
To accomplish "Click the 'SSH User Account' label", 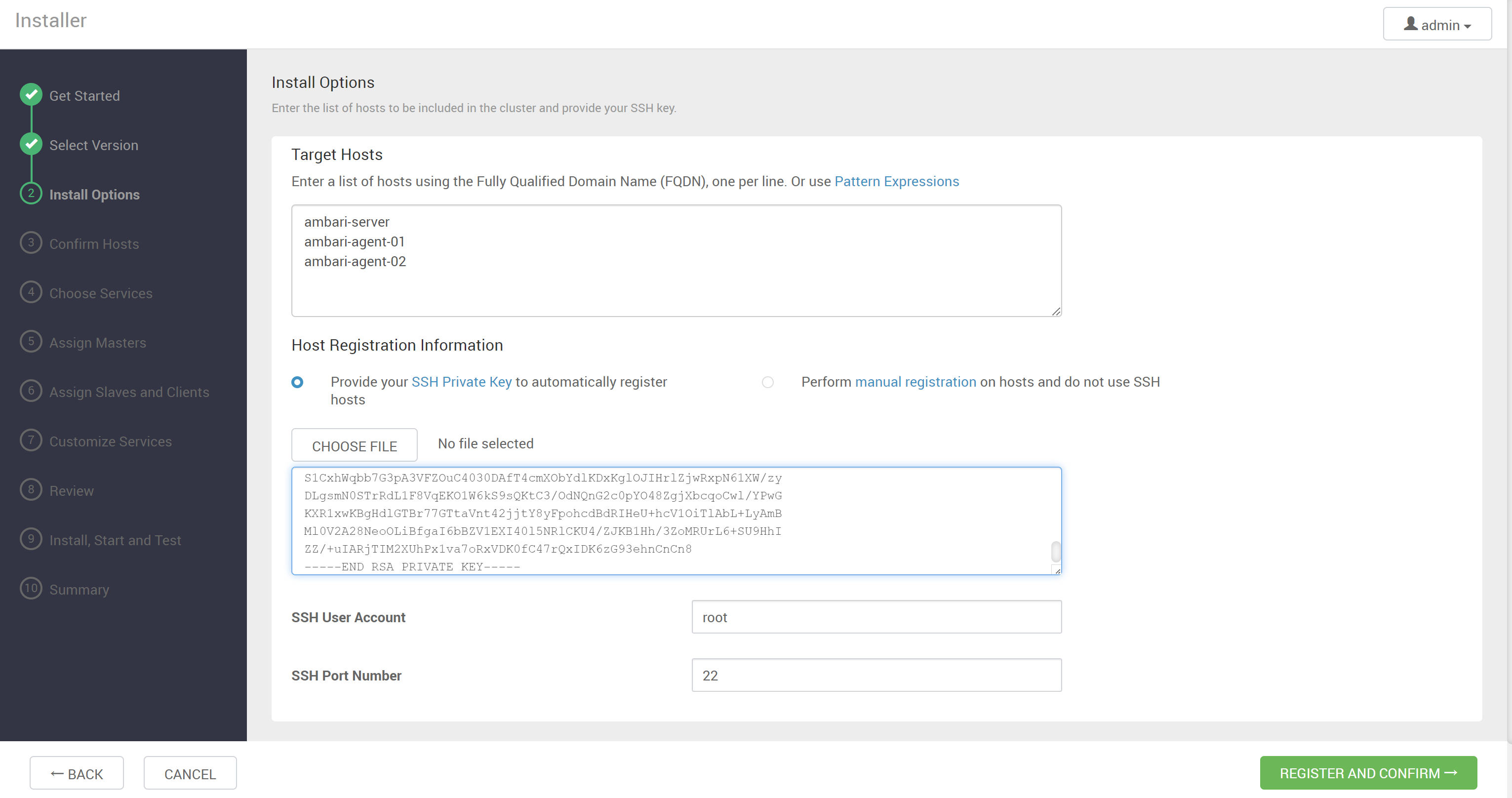I will click(x=348, y=617).
